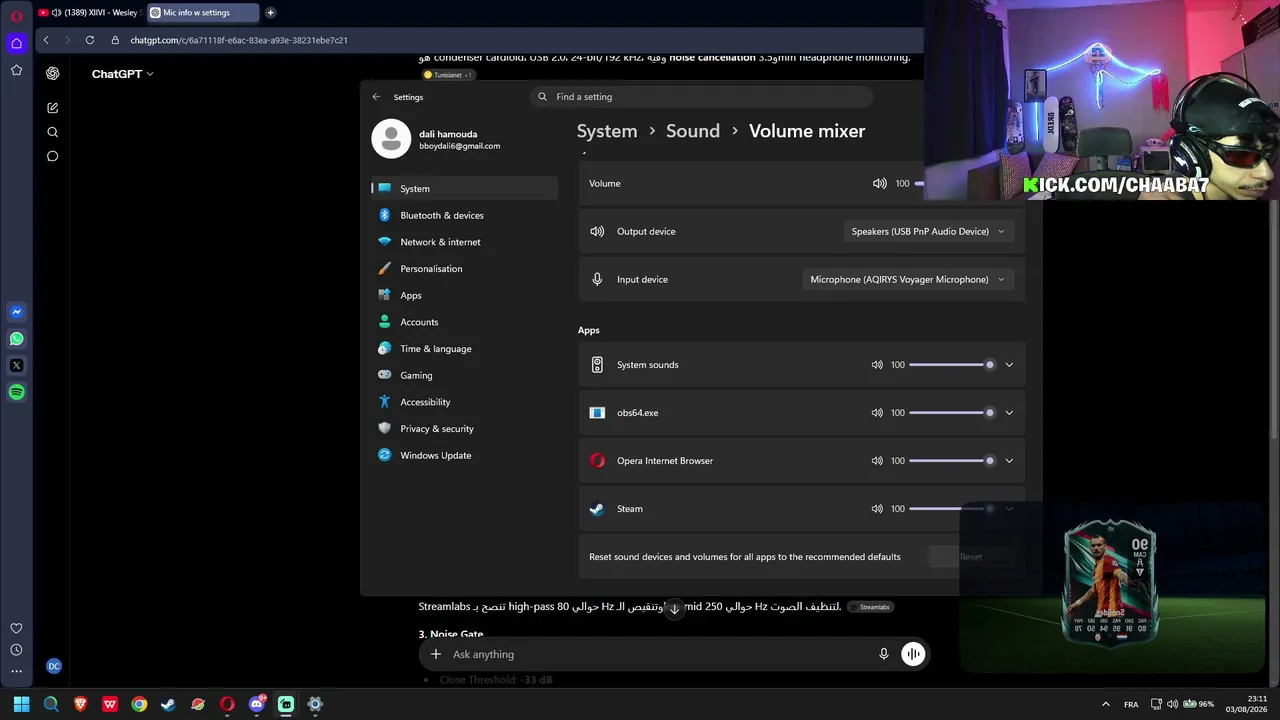Open the Output device dropdown
This screenshot has width=1280, height=720.
click(x=928, y=231)
